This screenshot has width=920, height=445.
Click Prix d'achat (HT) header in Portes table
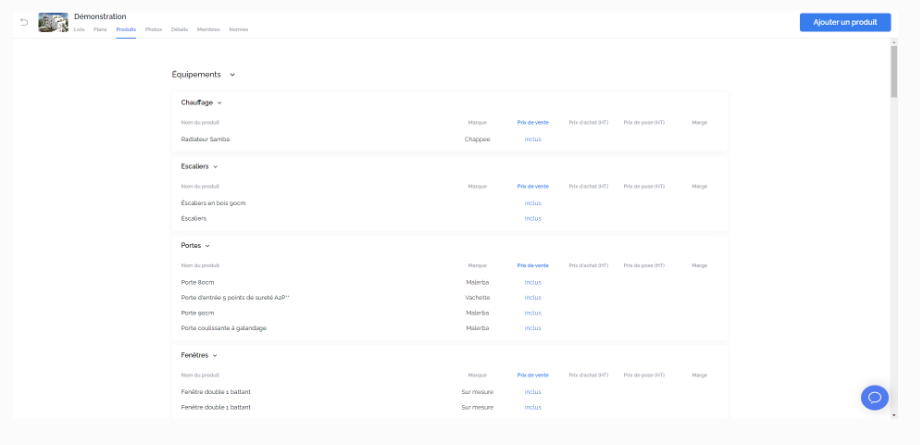[x=588, y=266]
